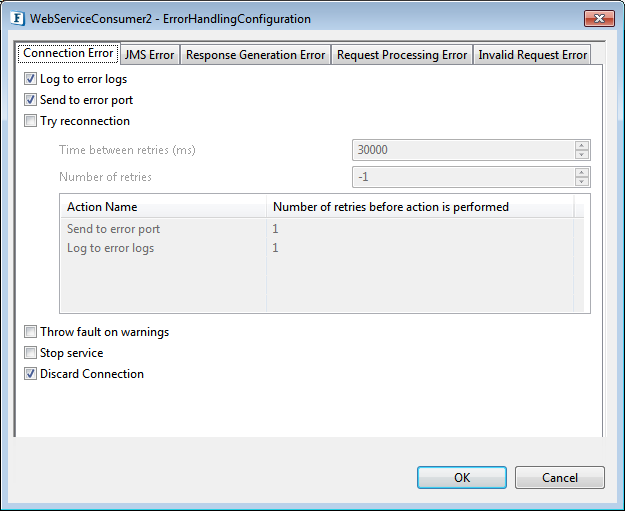Decrease Time between retries with down arrow

tap(582, 154)
